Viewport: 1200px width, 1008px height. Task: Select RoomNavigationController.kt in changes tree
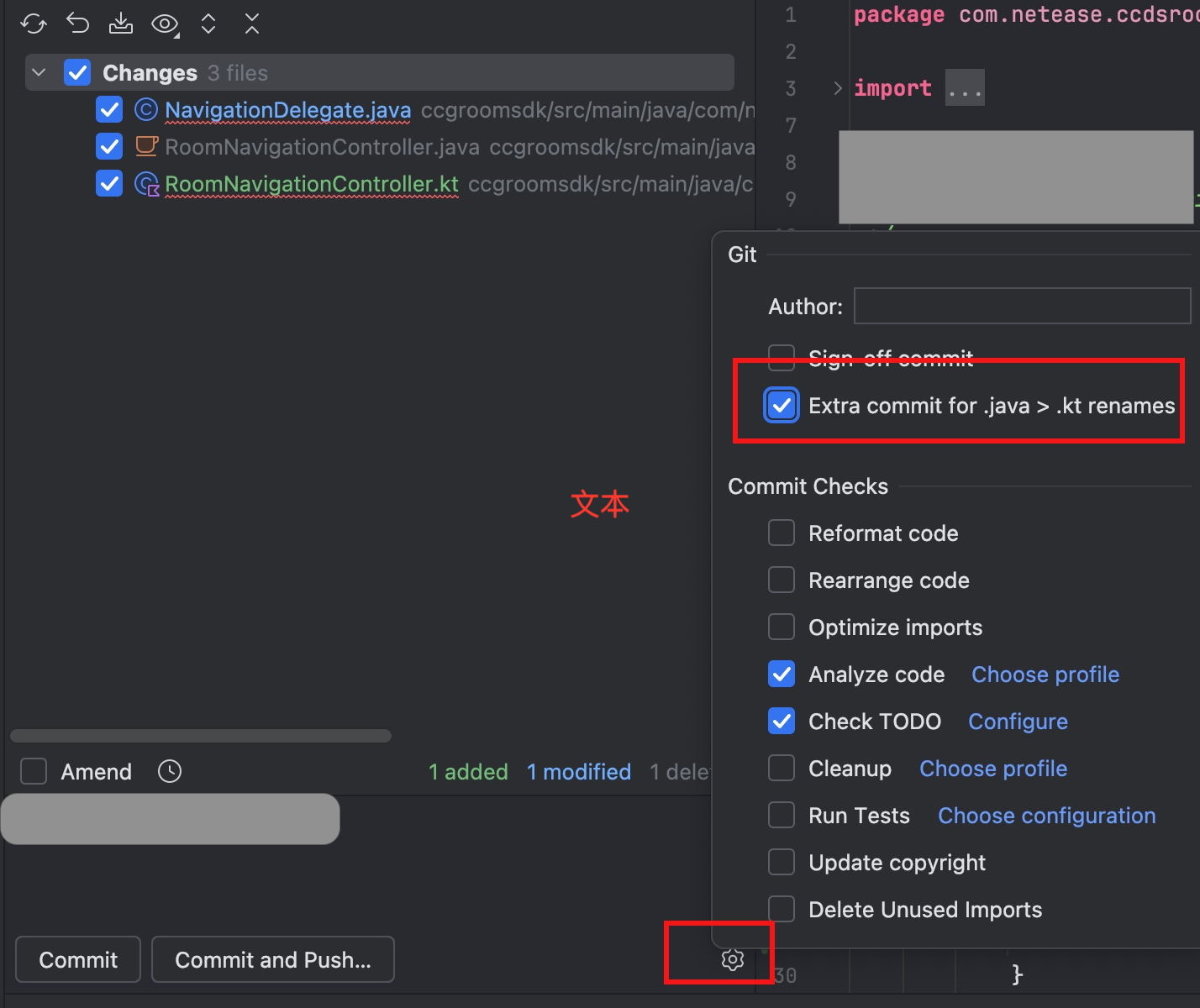click(x=312, y=184)
